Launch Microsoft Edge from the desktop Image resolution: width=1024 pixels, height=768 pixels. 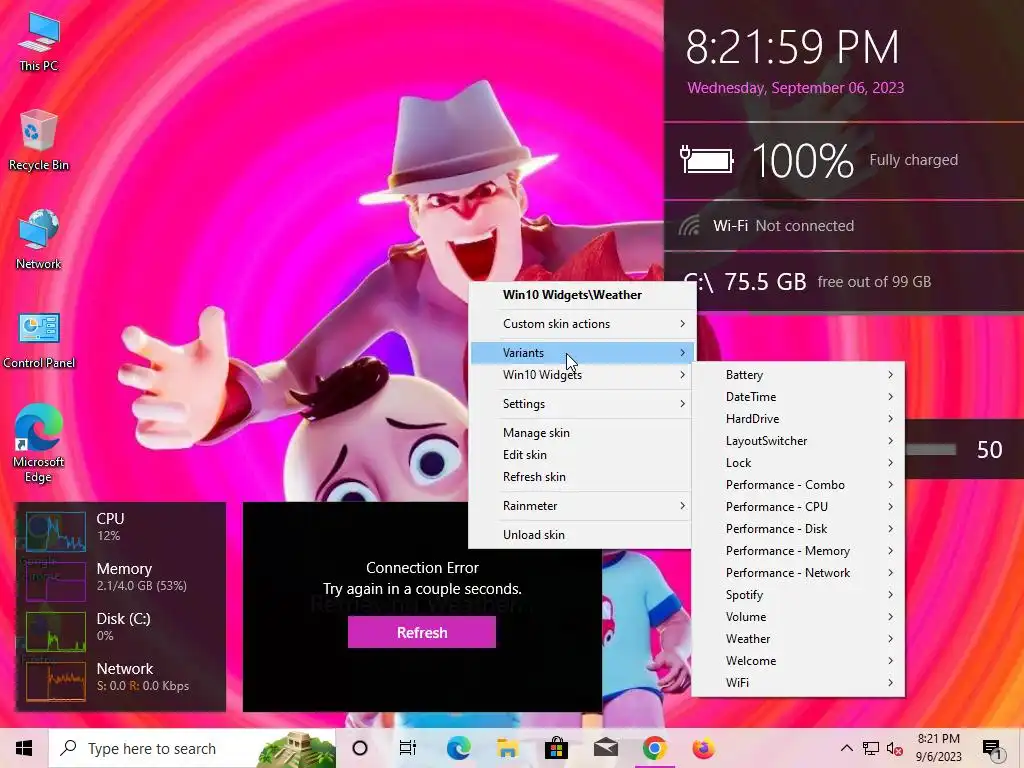(x=39, y=444)
